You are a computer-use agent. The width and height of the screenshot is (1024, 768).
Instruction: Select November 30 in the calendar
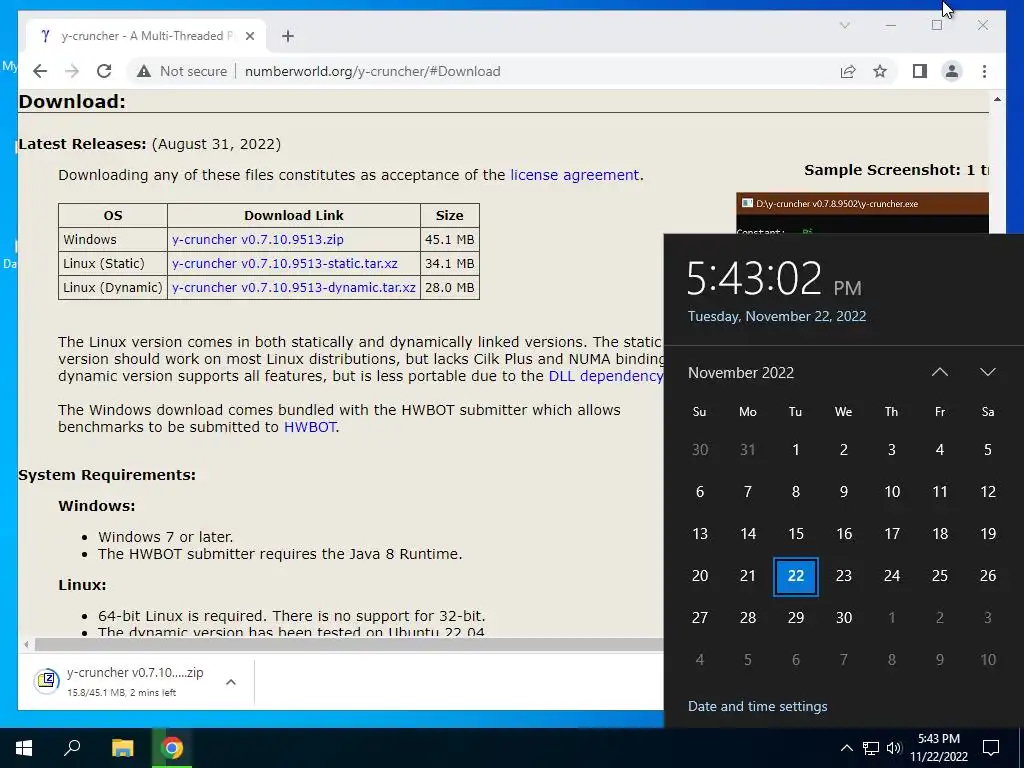tap(844, 618)
